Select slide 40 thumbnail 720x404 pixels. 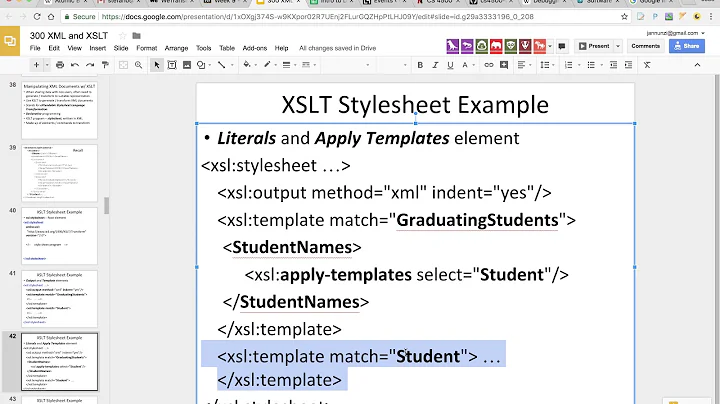point(59,236)
